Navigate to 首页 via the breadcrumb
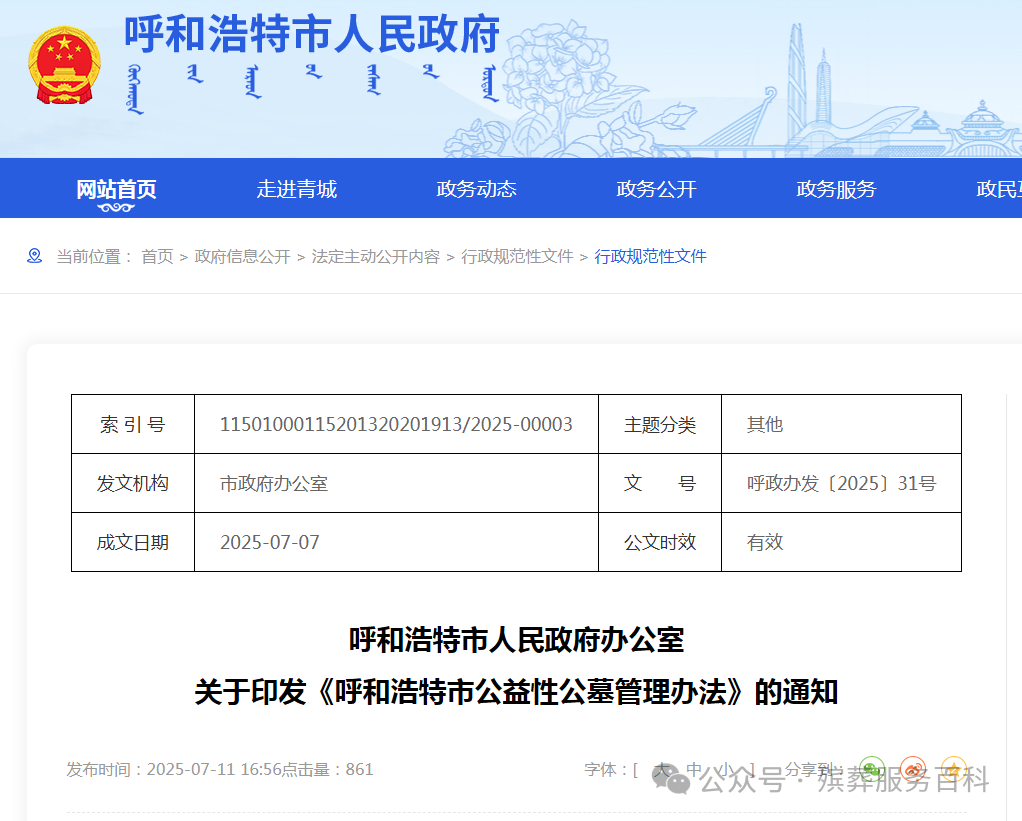The height and width of the screenshot is (821, 1022). pos(156,256)
